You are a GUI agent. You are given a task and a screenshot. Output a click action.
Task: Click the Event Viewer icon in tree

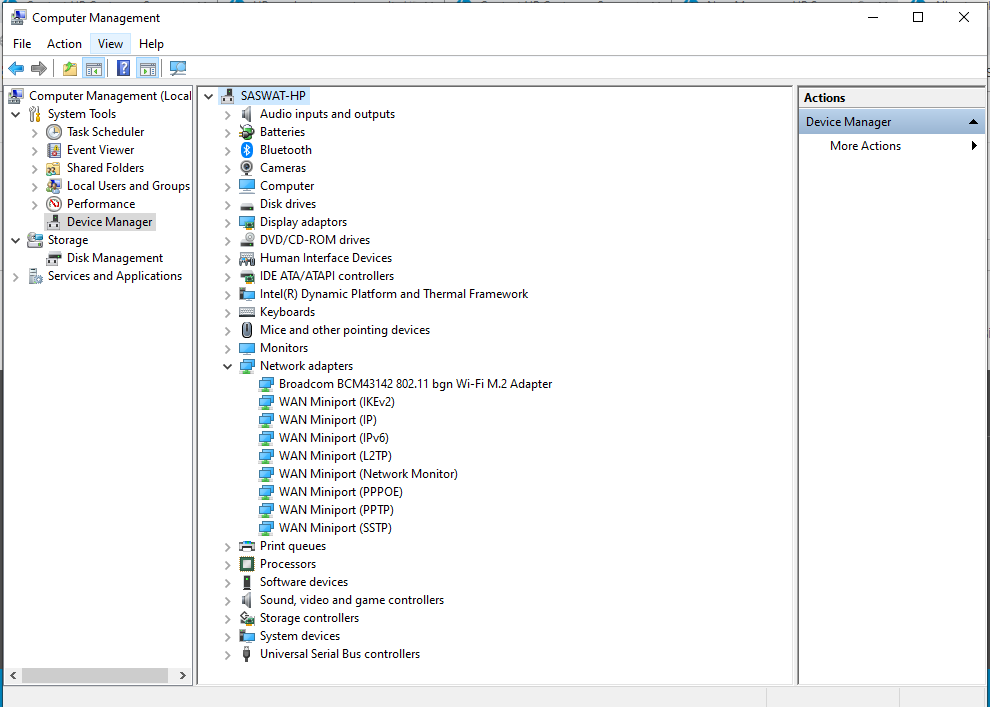pyautogui.click(x=54, y=150)
